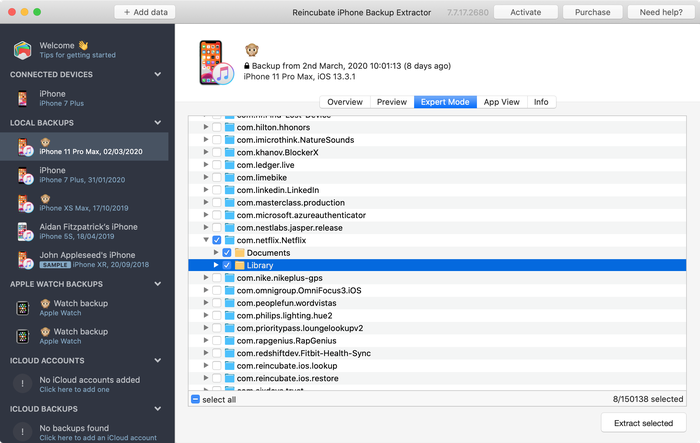Click the com.hilton.hhonors folder icon

pos(229,127)
